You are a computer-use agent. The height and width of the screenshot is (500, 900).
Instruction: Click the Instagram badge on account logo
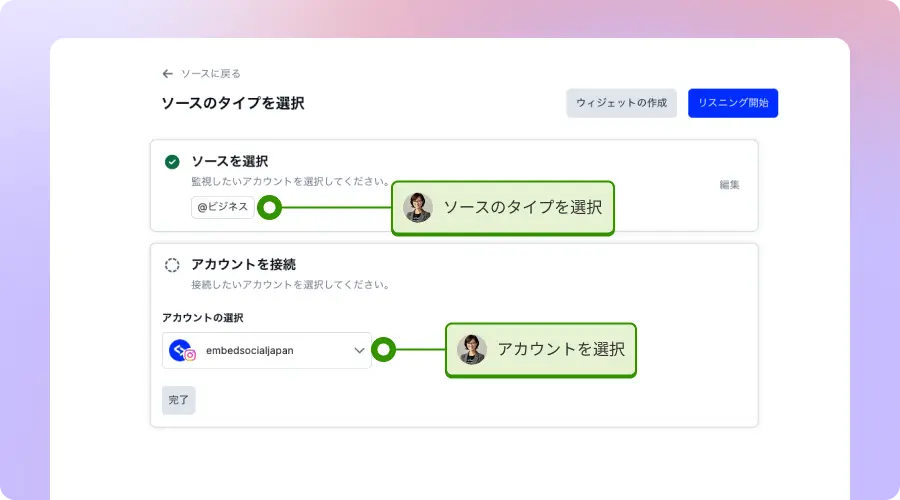[190, 355]
